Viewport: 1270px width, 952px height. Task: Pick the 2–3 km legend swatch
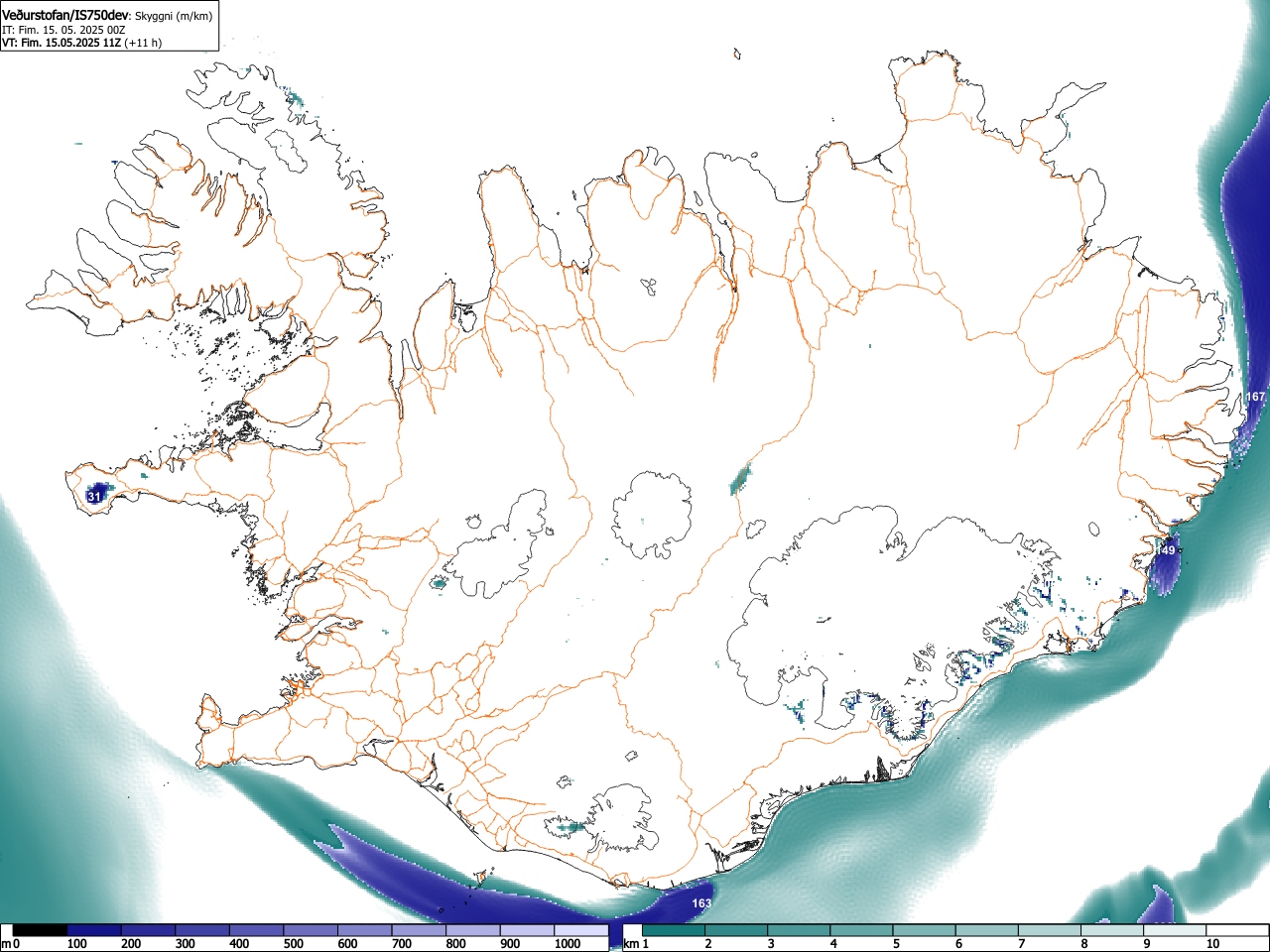click(x=736, y=929)
